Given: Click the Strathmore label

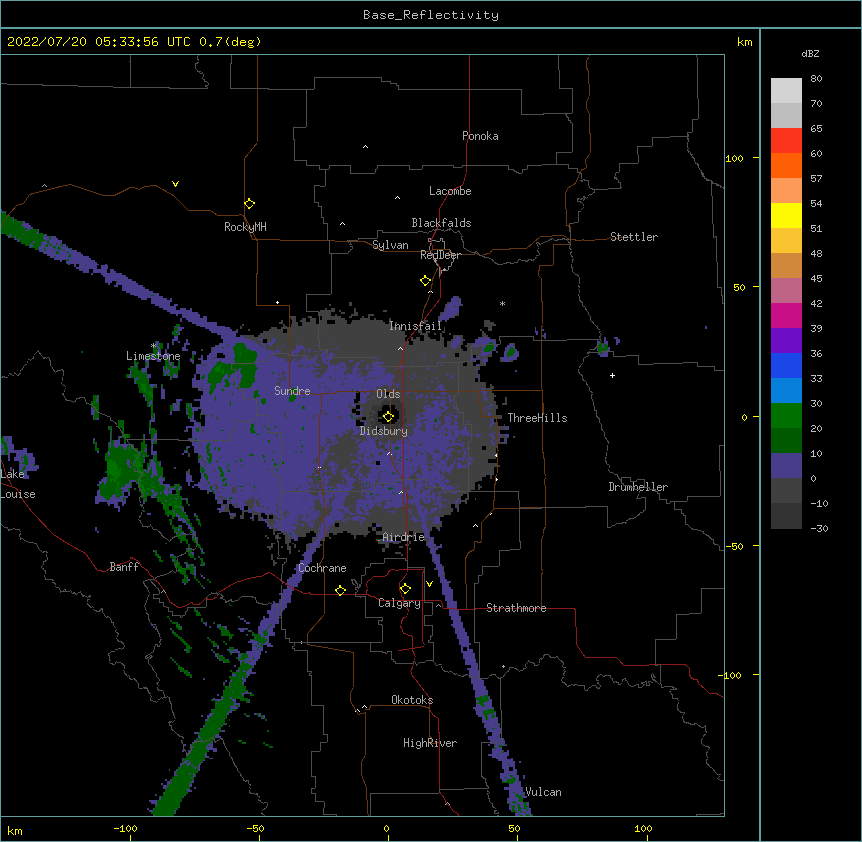Looking at the screenshot, I should [x=516, y=608].
